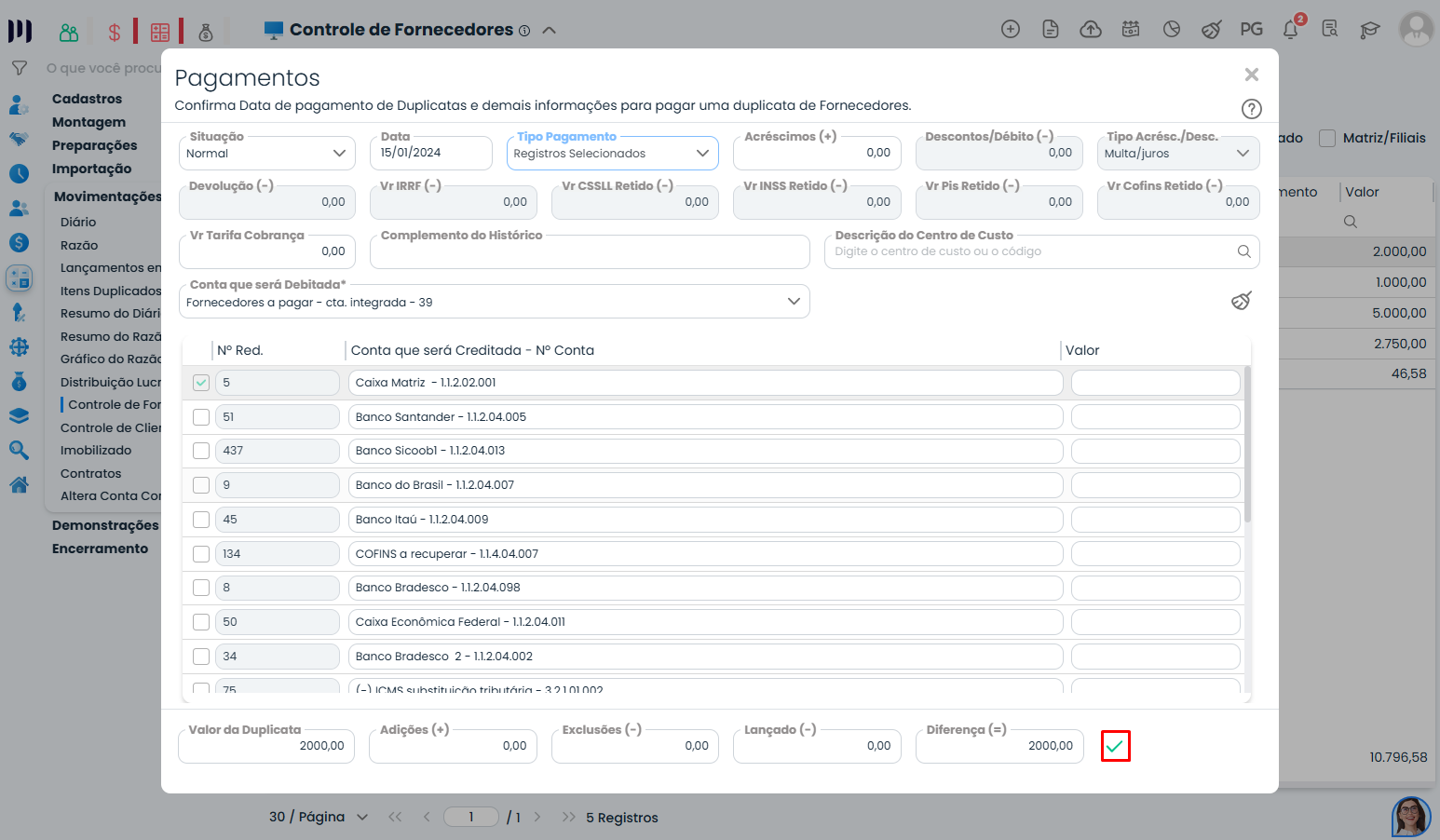The image size is (1440, 840).
Task: Open the Importação menu
Action: [91, 169]
